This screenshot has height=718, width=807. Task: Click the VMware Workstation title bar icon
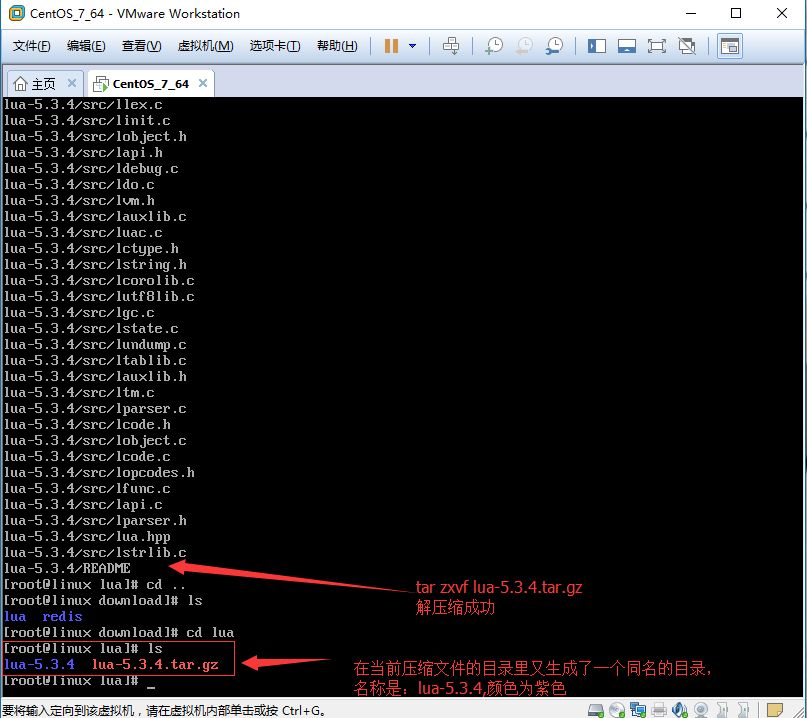pyautogui.click(x=17, y=13)
